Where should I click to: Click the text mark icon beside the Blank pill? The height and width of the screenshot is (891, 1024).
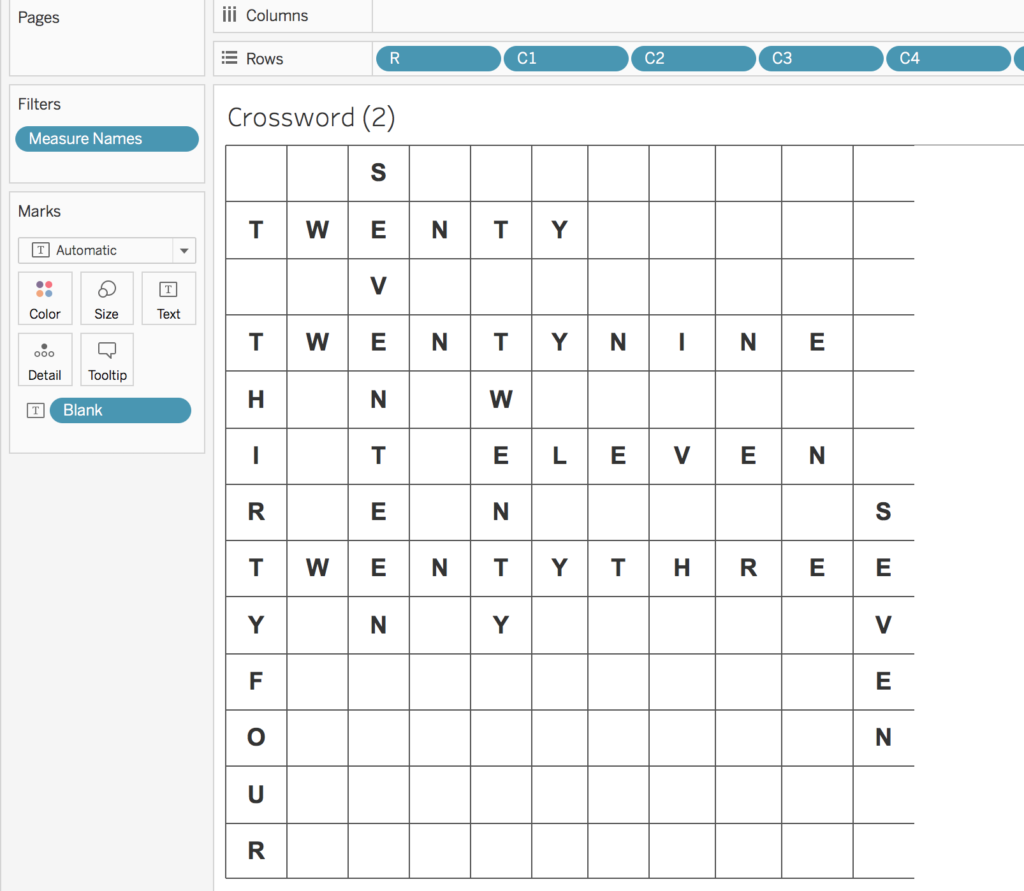click(x=35, y=410)
